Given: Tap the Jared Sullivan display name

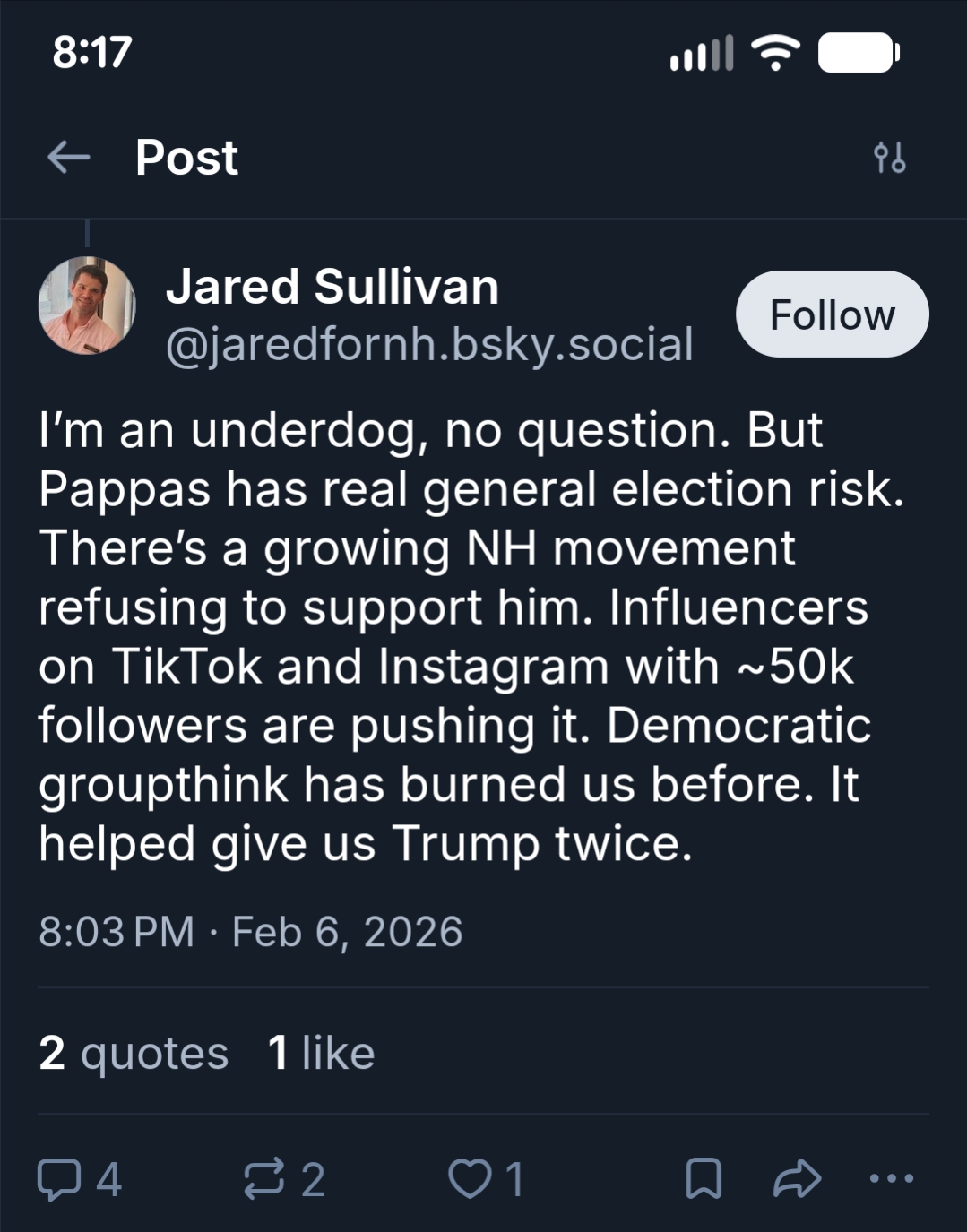Looking at the screenshot, I should click(332, 287).
